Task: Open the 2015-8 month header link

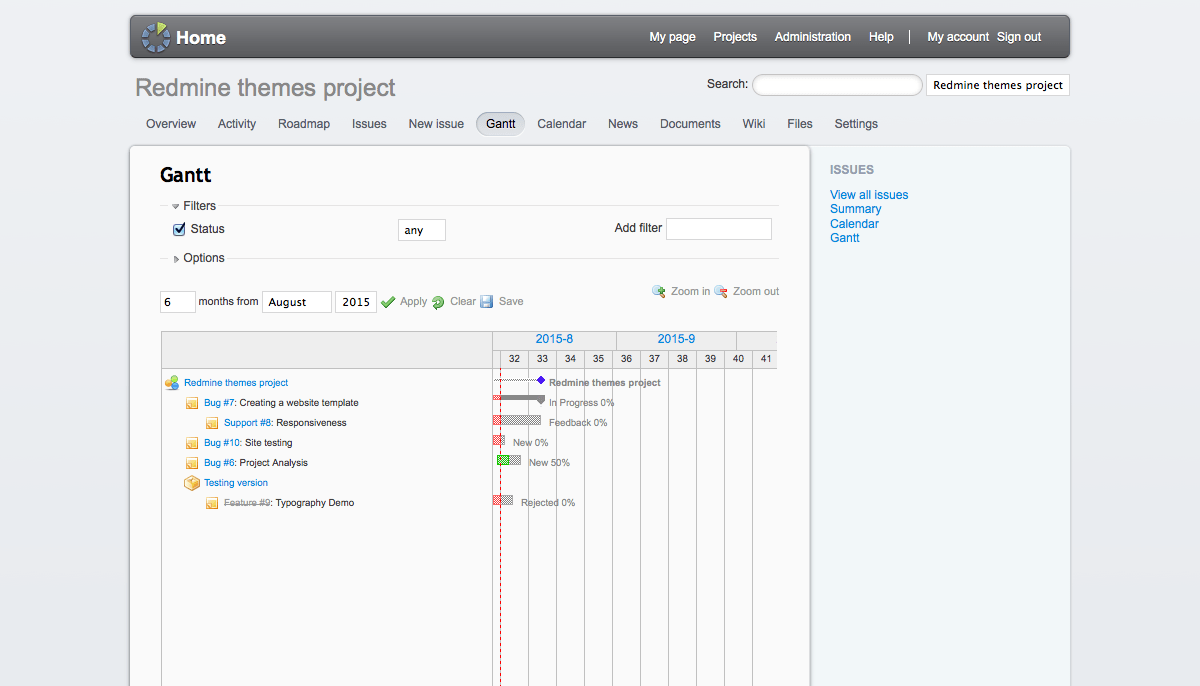Action: click(x=554, y=340)
